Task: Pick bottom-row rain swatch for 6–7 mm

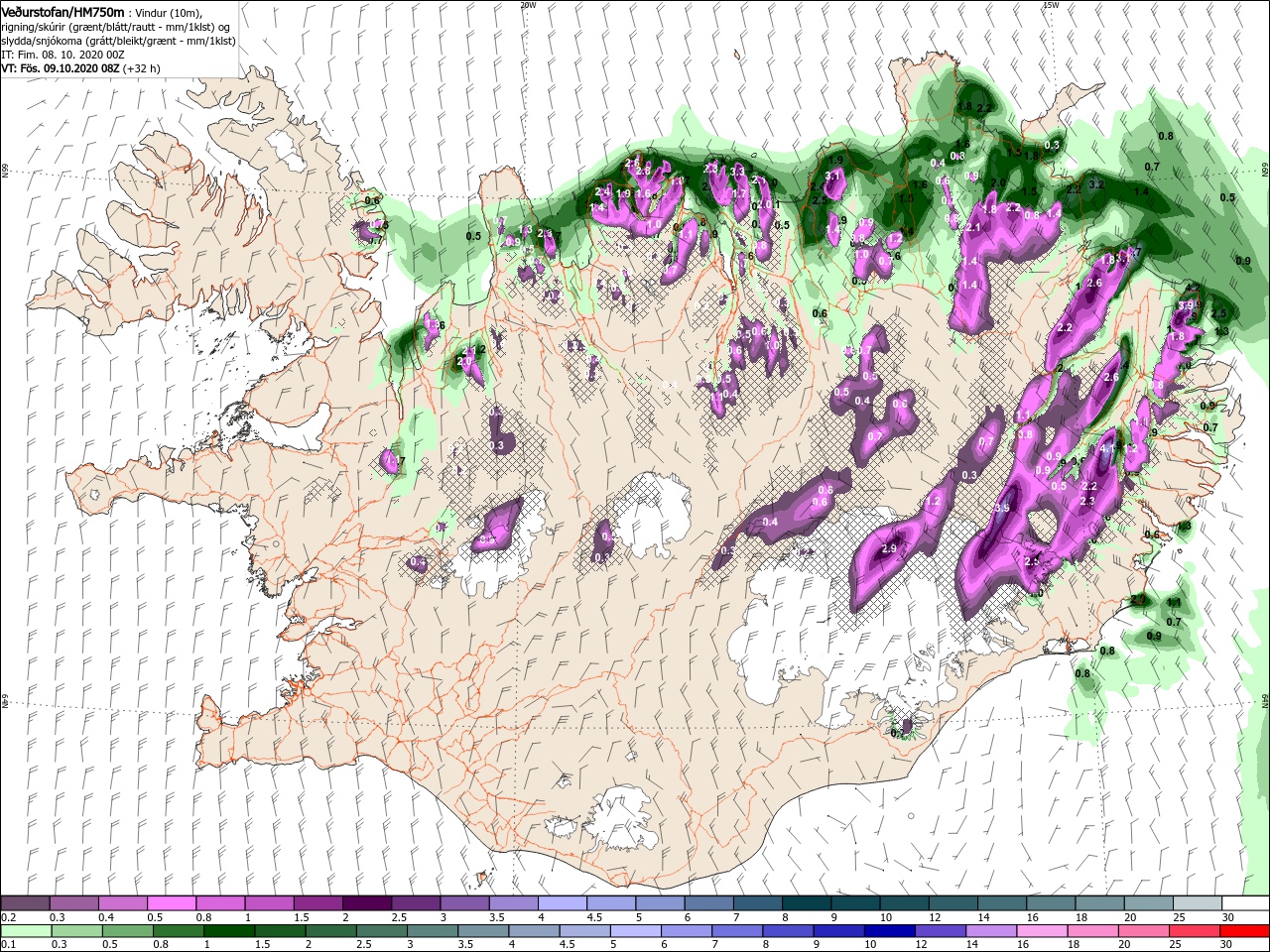Action: point(686,931)
